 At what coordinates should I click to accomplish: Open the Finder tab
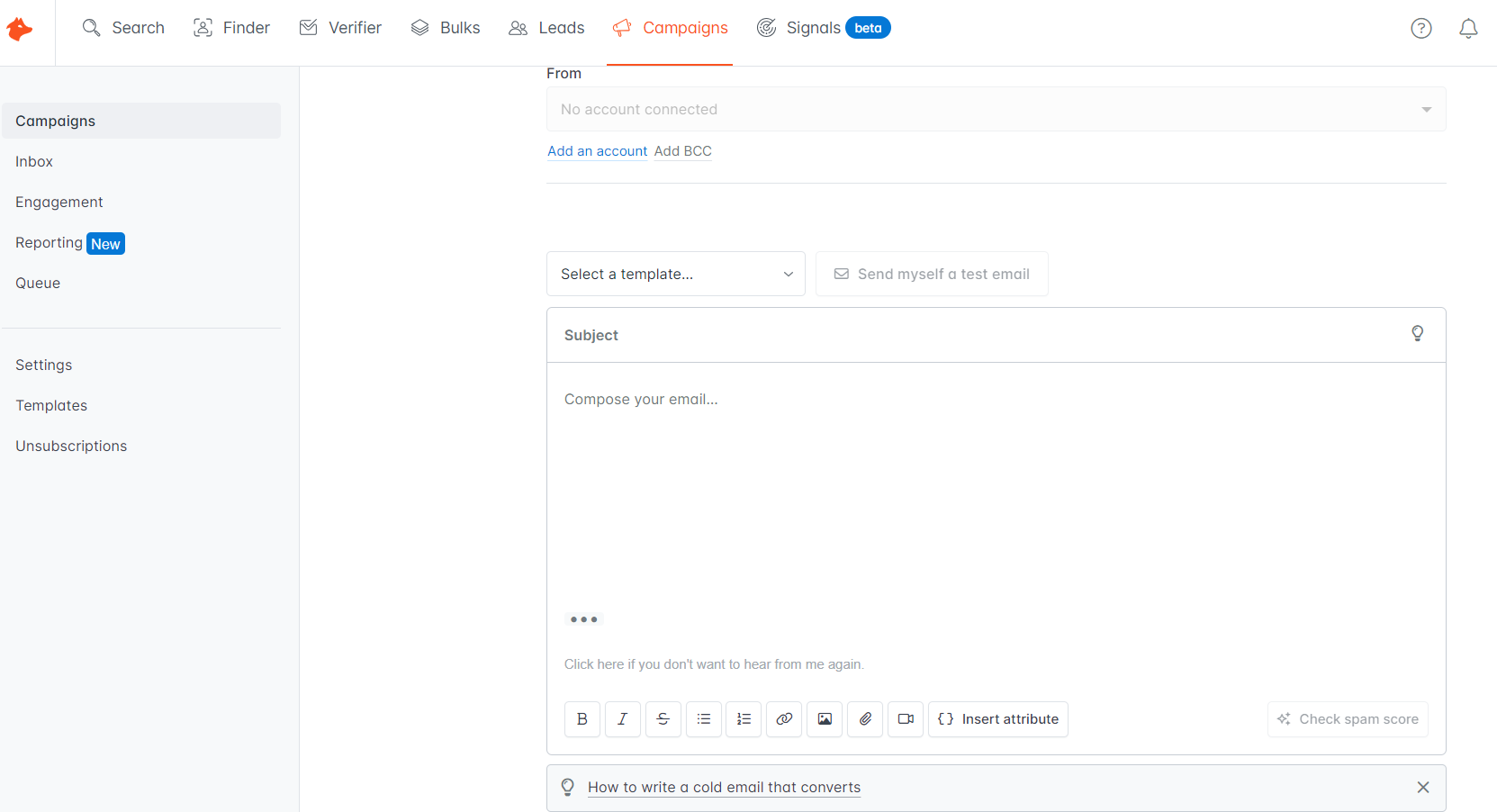231,28
